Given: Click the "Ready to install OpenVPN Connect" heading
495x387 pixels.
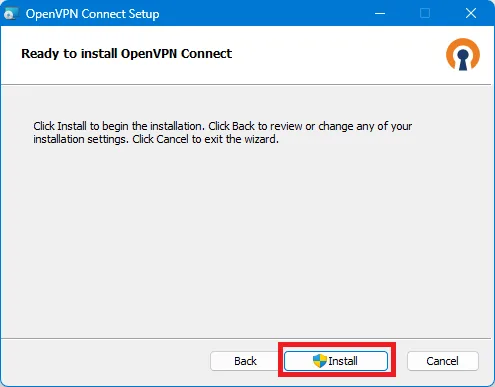Looking at the screenshot, I should tap(126, 54).
